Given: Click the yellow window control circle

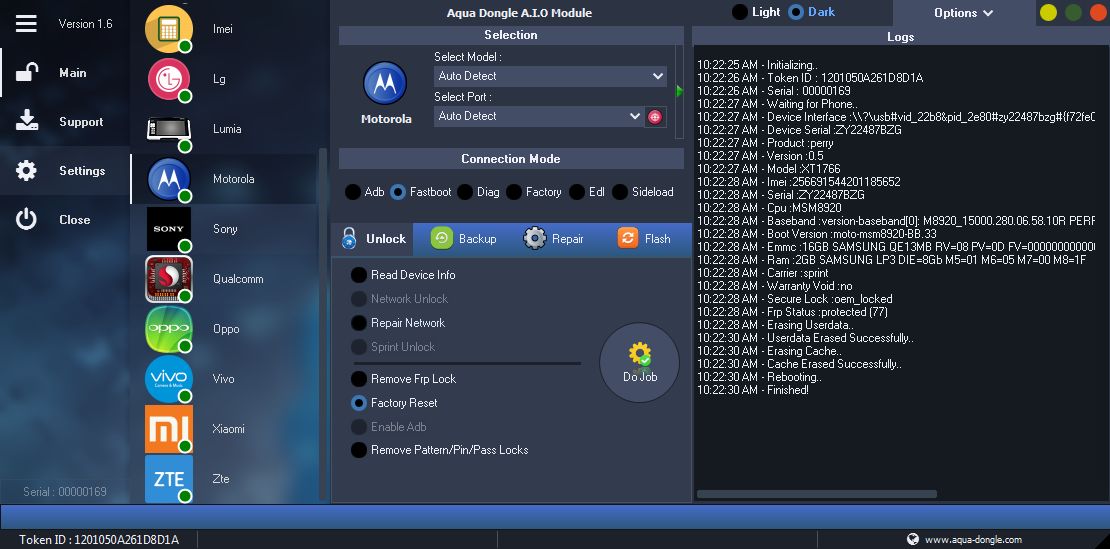Looking at the screenshot, I should coord(1048,13).
